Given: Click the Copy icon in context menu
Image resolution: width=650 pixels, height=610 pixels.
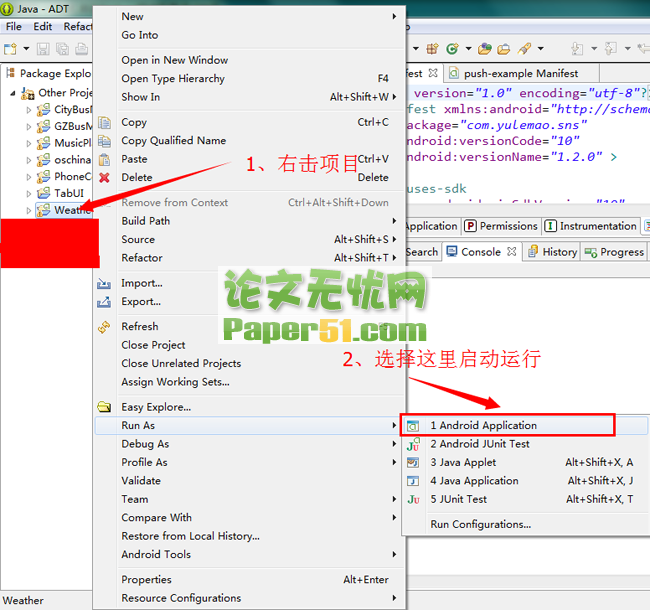Looking at the screenshot, I should point(104,123).
